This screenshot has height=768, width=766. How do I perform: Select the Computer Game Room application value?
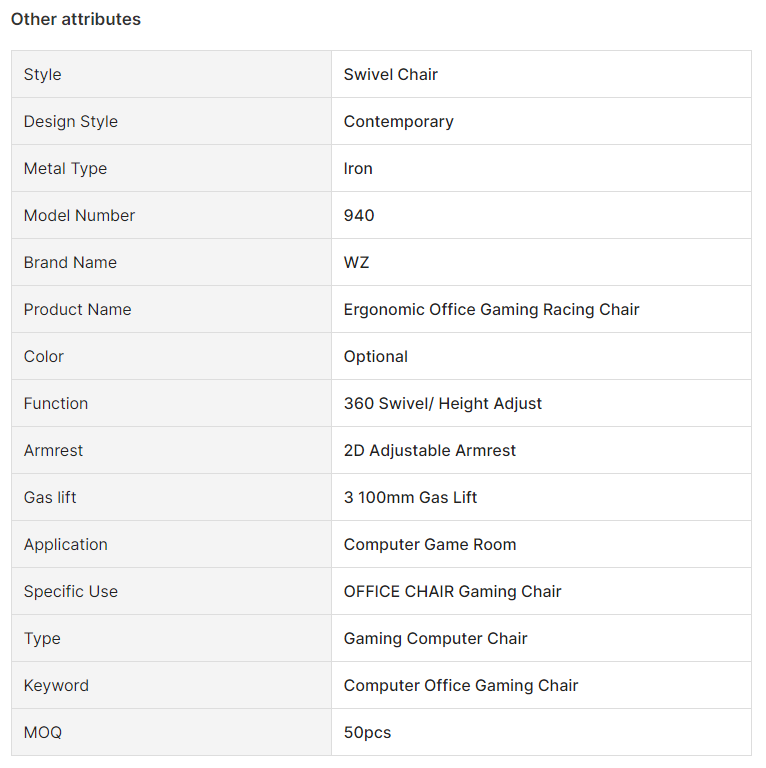(x=430, y=545)
